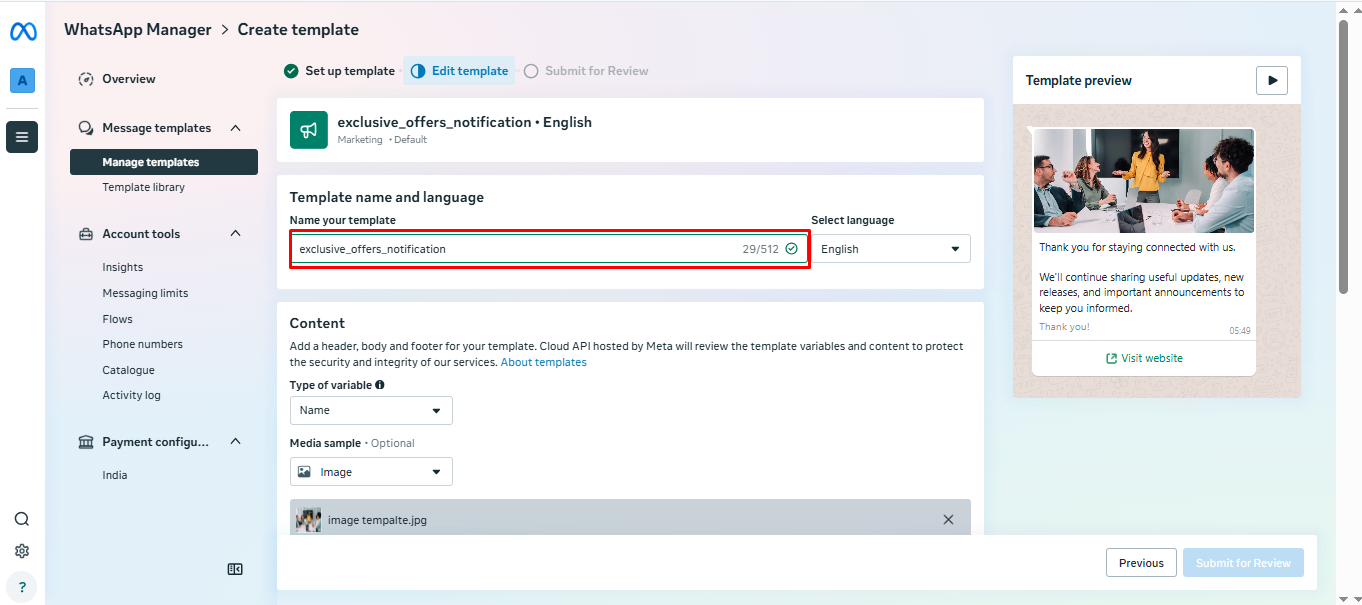
Task: Click the Account tools briefcase icon
Action: [x=86, y=234]
